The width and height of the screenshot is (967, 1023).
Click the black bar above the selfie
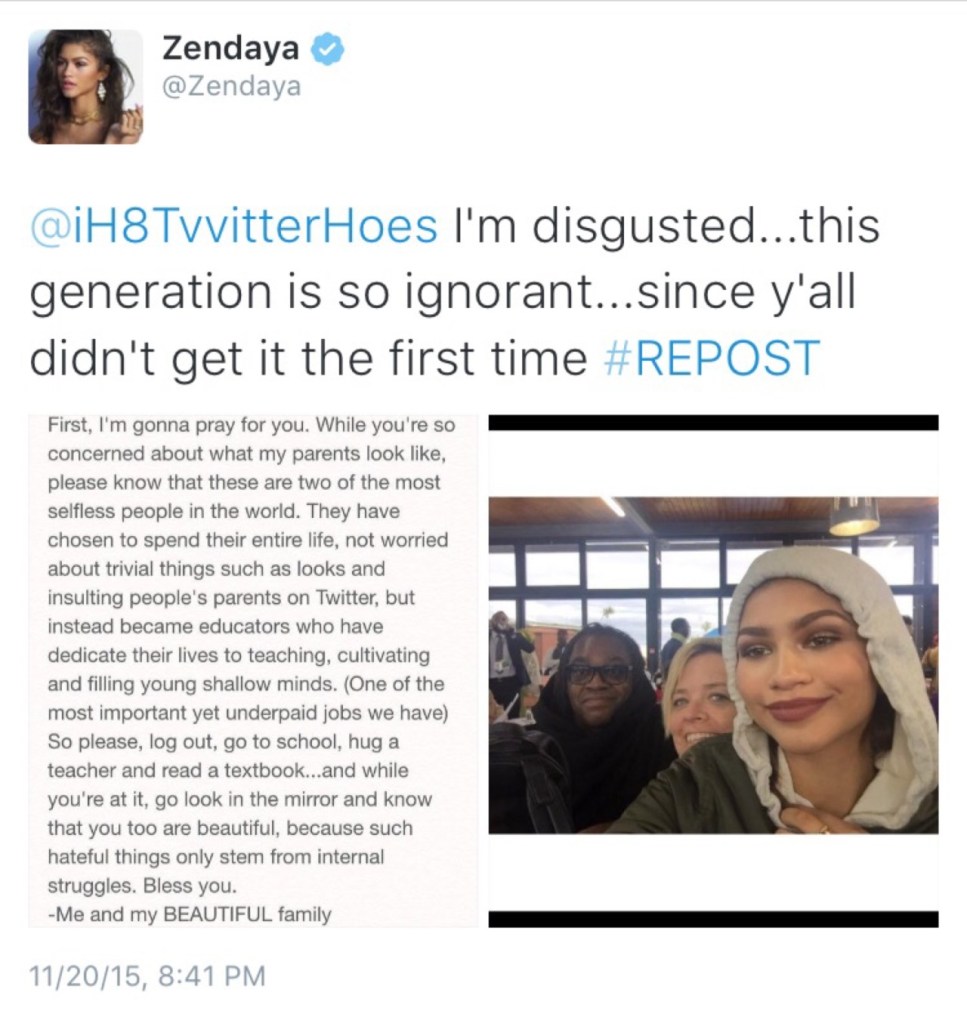[713, 422]
